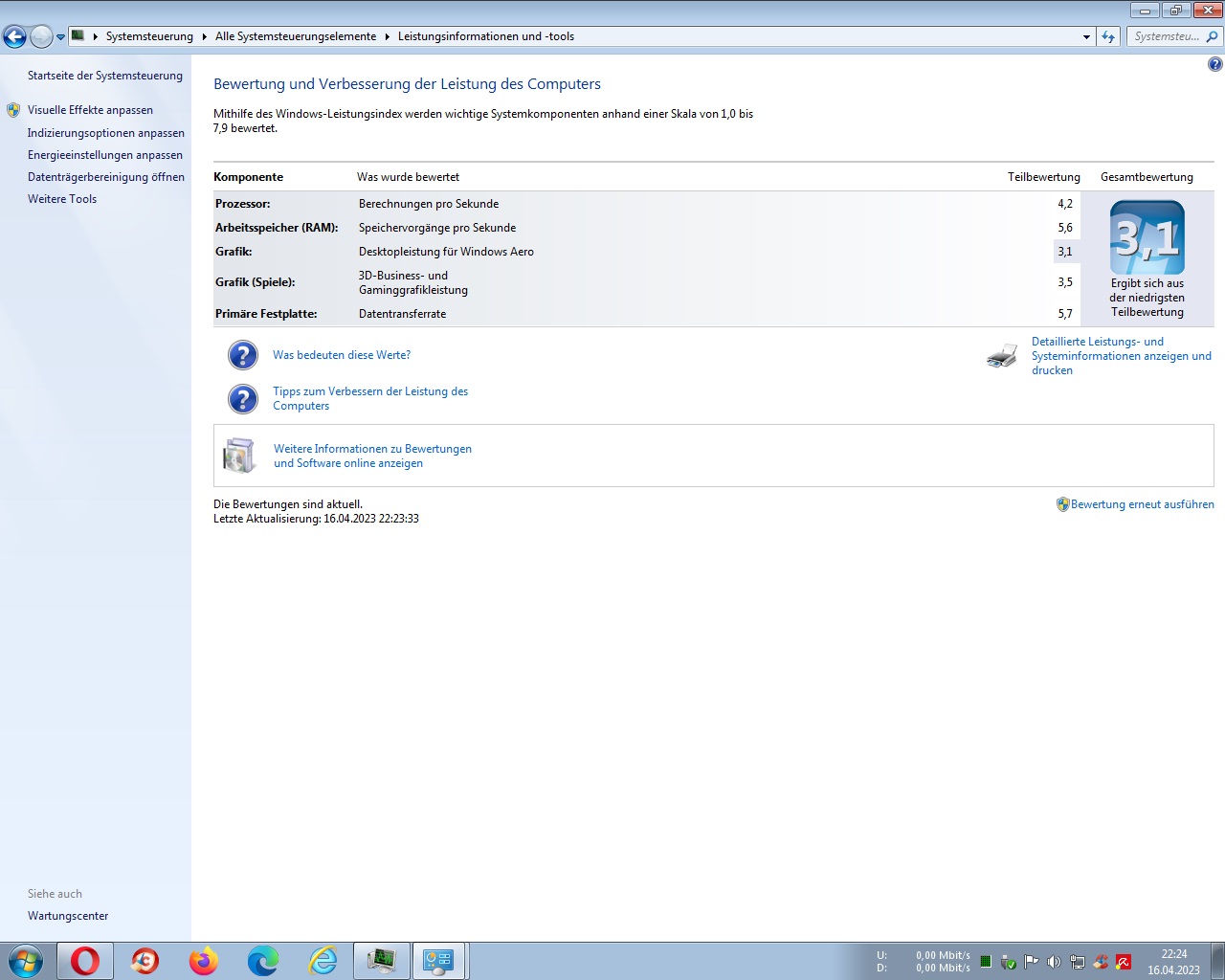Click the printer icon for detailed system information
Image resolution: width=1225 pixels, height=980 pixels.
(1002, 356)
